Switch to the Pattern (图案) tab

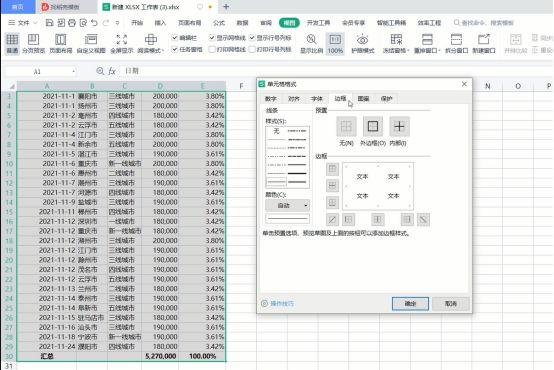[363, 99]
